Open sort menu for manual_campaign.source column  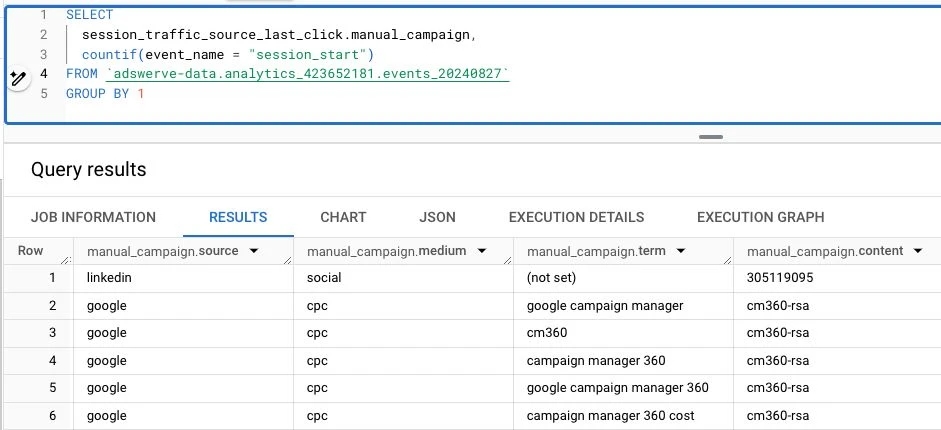(x=253, y=251)
